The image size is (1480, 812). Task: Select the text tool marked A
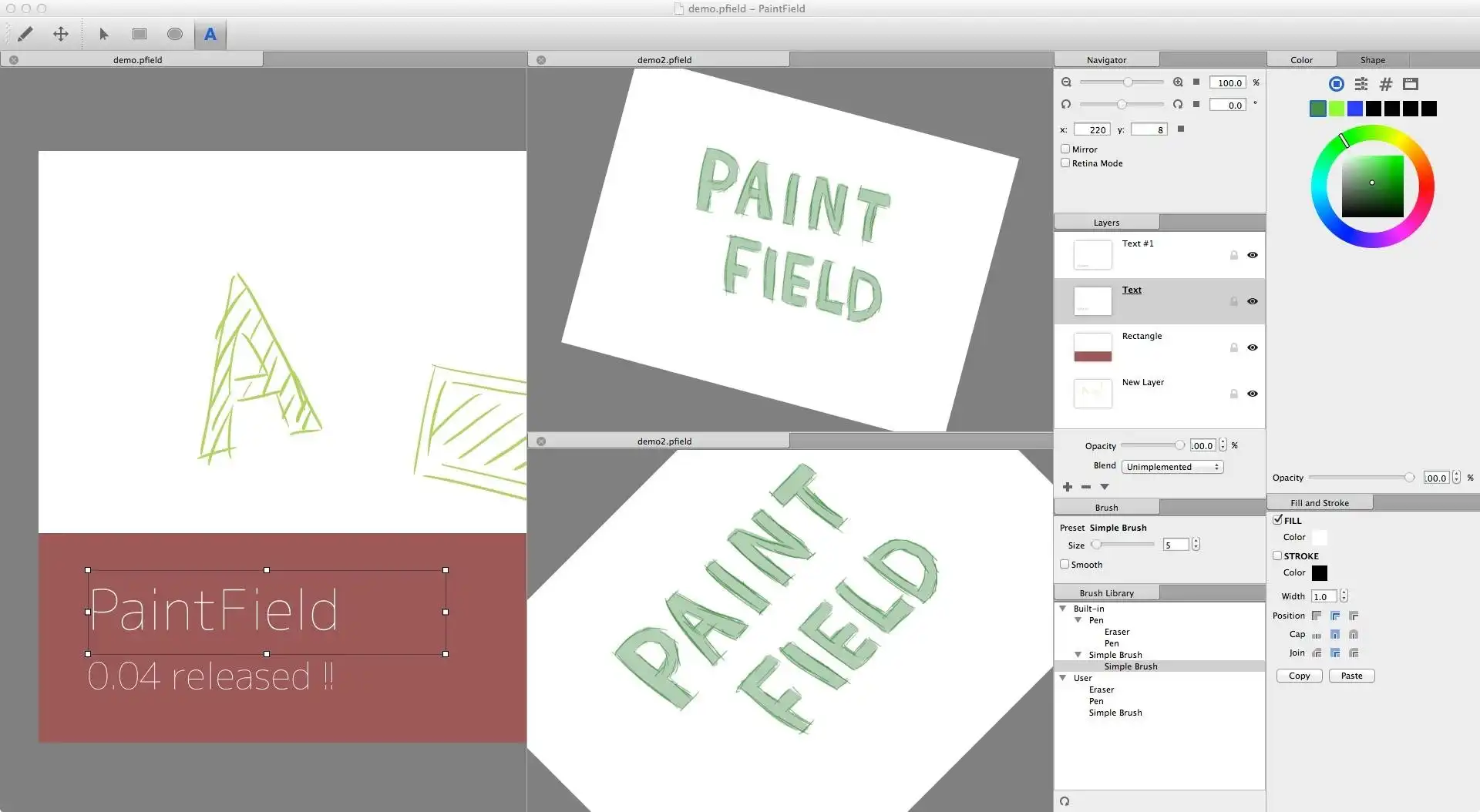coord(210,34)
